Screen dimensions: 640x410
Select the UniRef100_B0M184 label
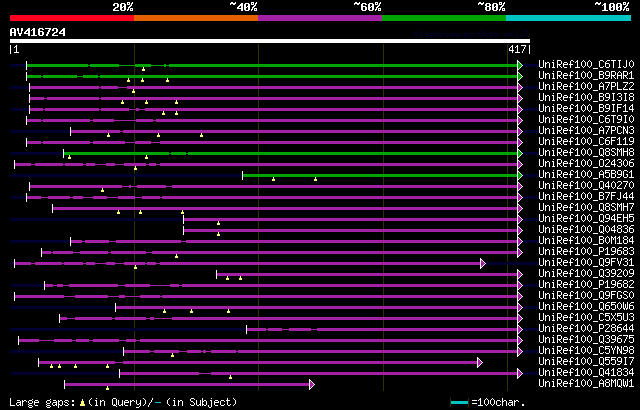(586, 241)
